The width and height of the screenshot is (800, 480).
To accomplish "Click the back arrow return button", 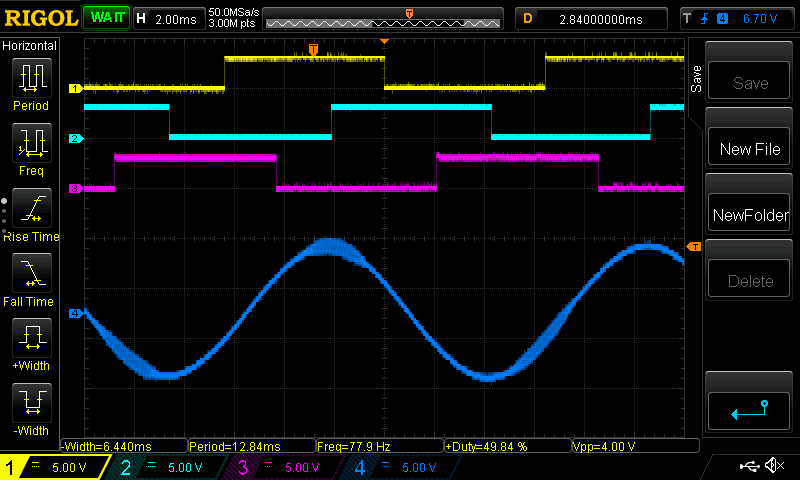I will point(749,411).
